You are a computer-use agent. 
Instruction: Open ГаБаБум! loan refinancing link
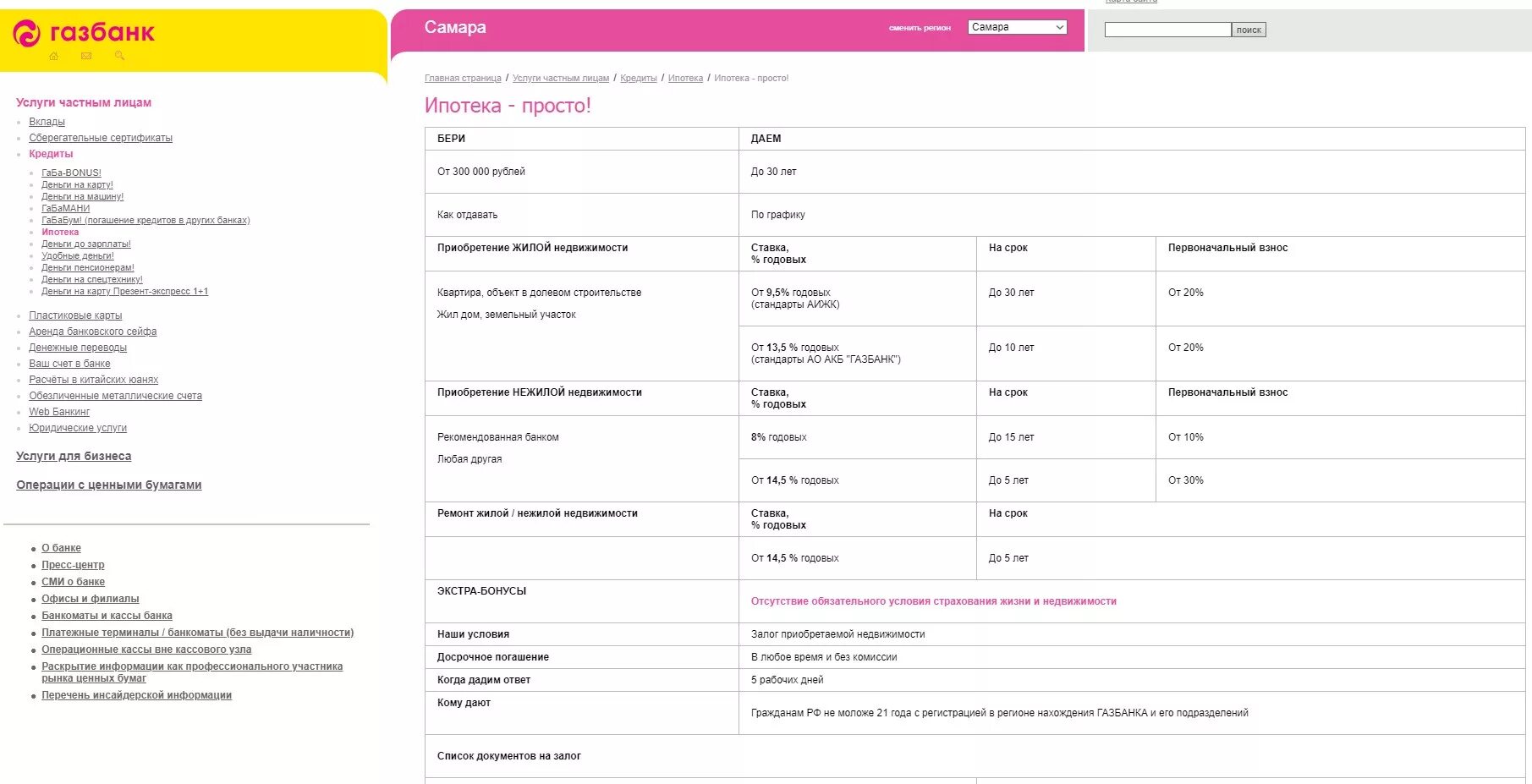[146, 220]
